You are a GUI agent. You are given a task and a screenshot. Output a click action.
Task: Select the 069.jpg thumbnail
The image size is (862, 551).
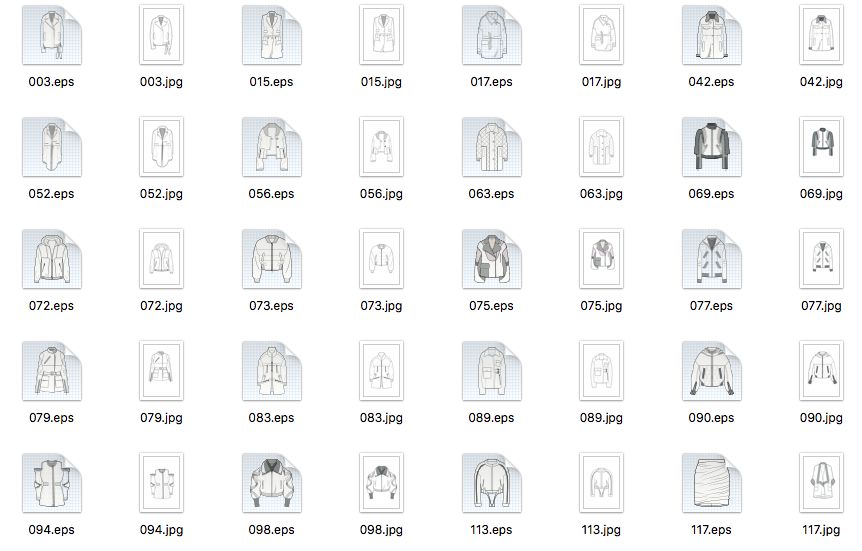click(821, 147)
